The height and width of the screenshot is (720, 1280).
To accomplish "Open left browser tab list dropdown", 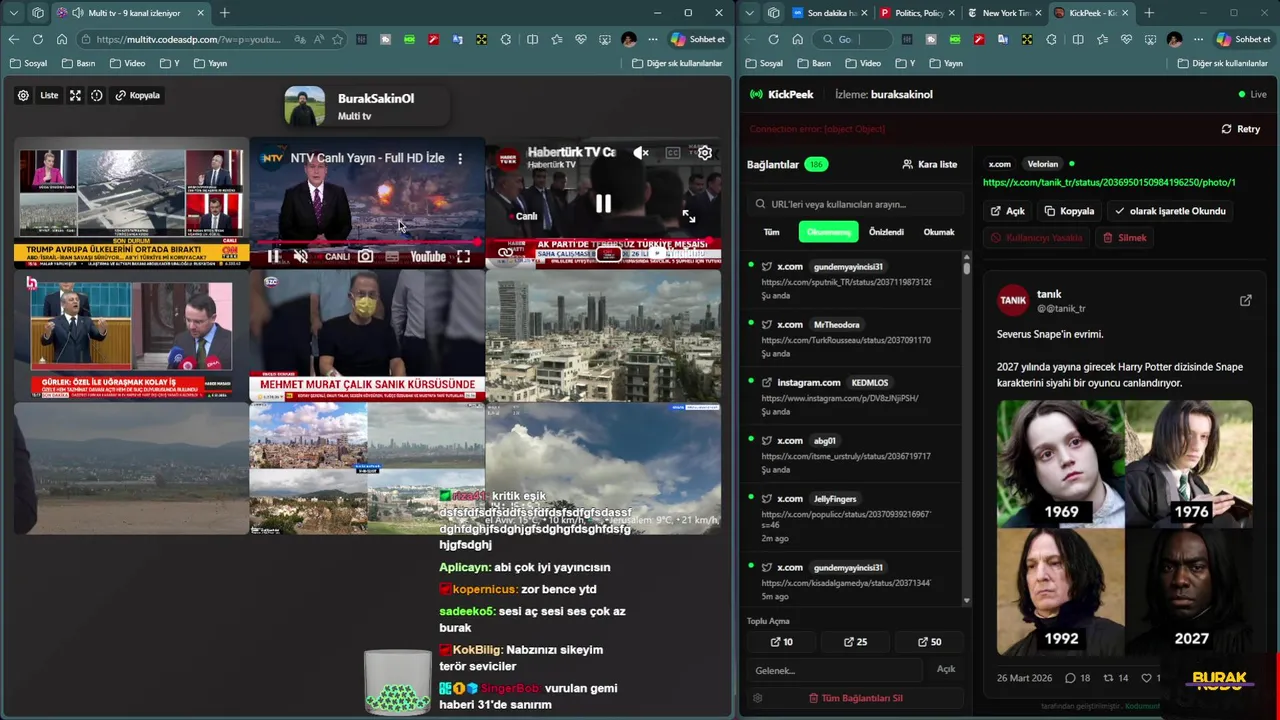I will point(14,13).
